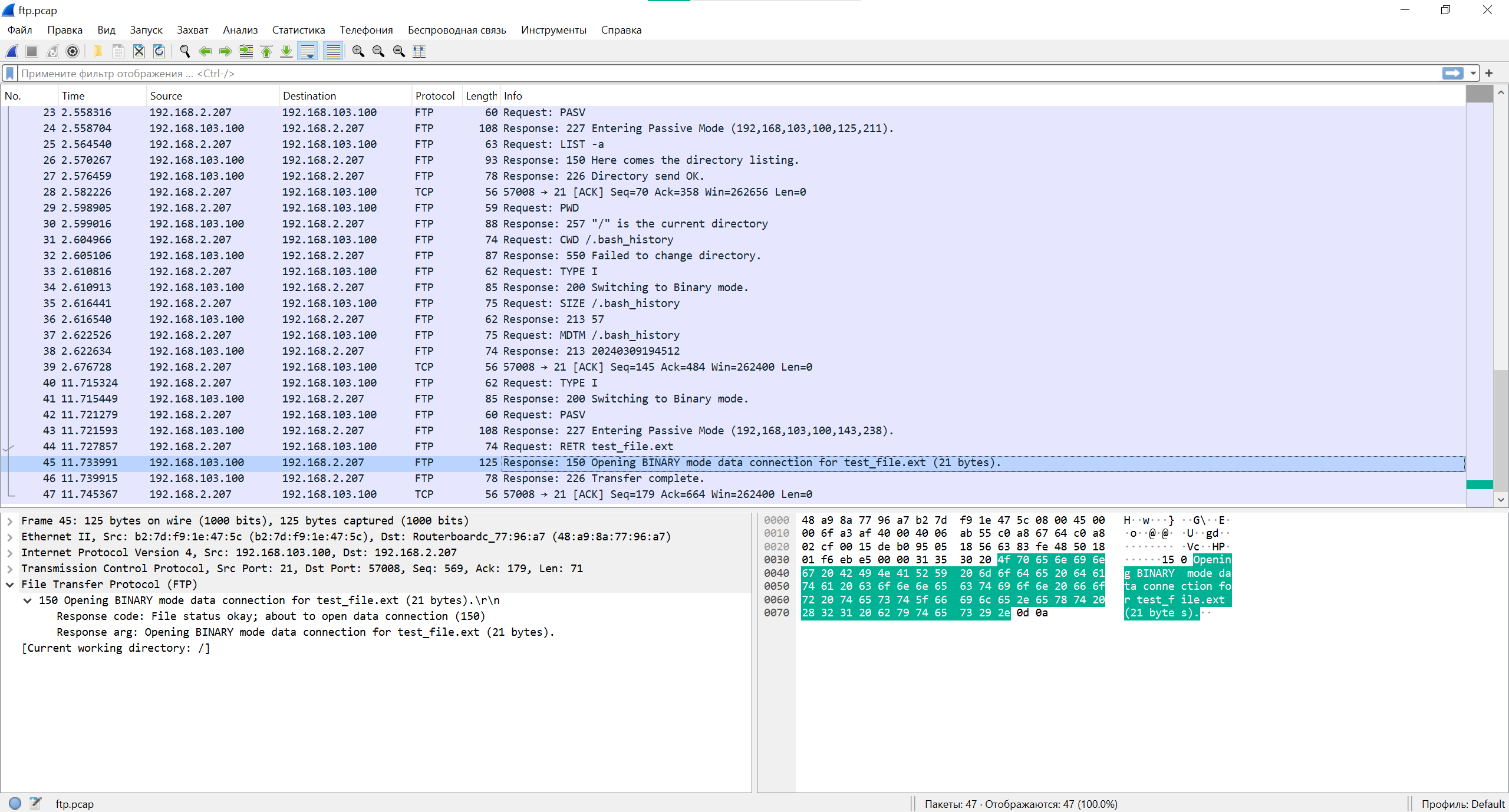This screenshot has height=812, width=1509.
Task: Click the find packet magnifier icon
Action: tap(184, 51)
